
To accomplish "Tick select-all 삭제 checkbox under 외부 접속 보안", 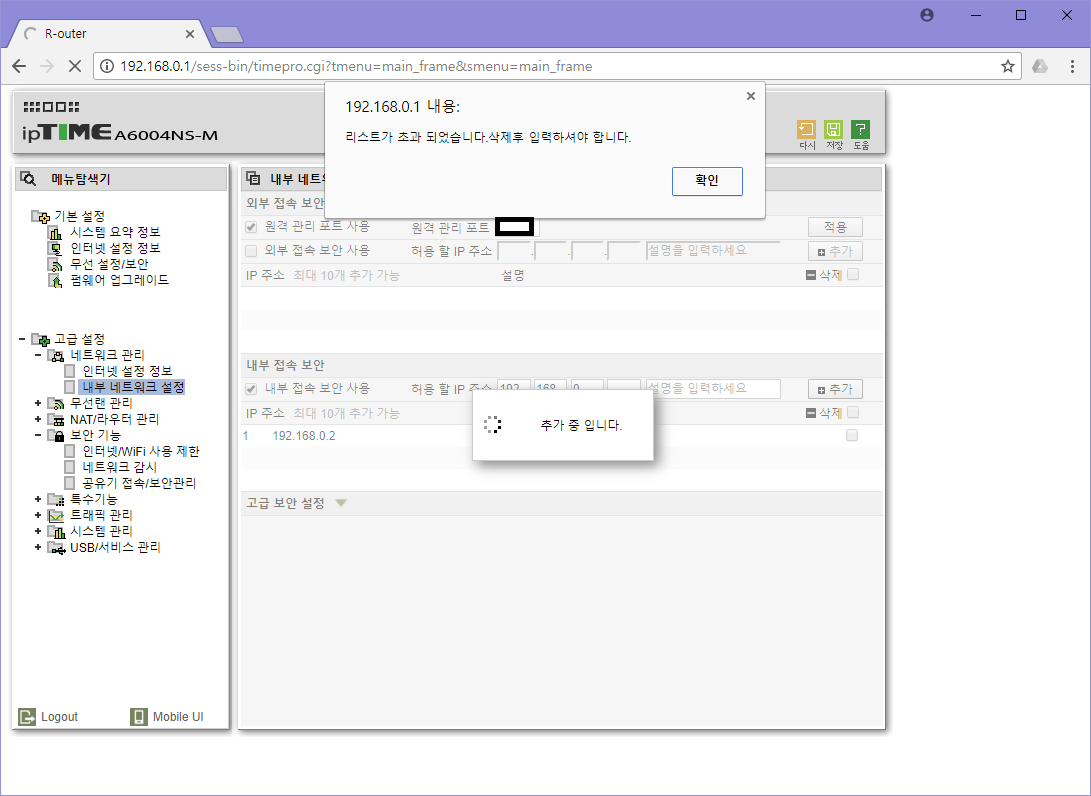I will coord(853,275).
